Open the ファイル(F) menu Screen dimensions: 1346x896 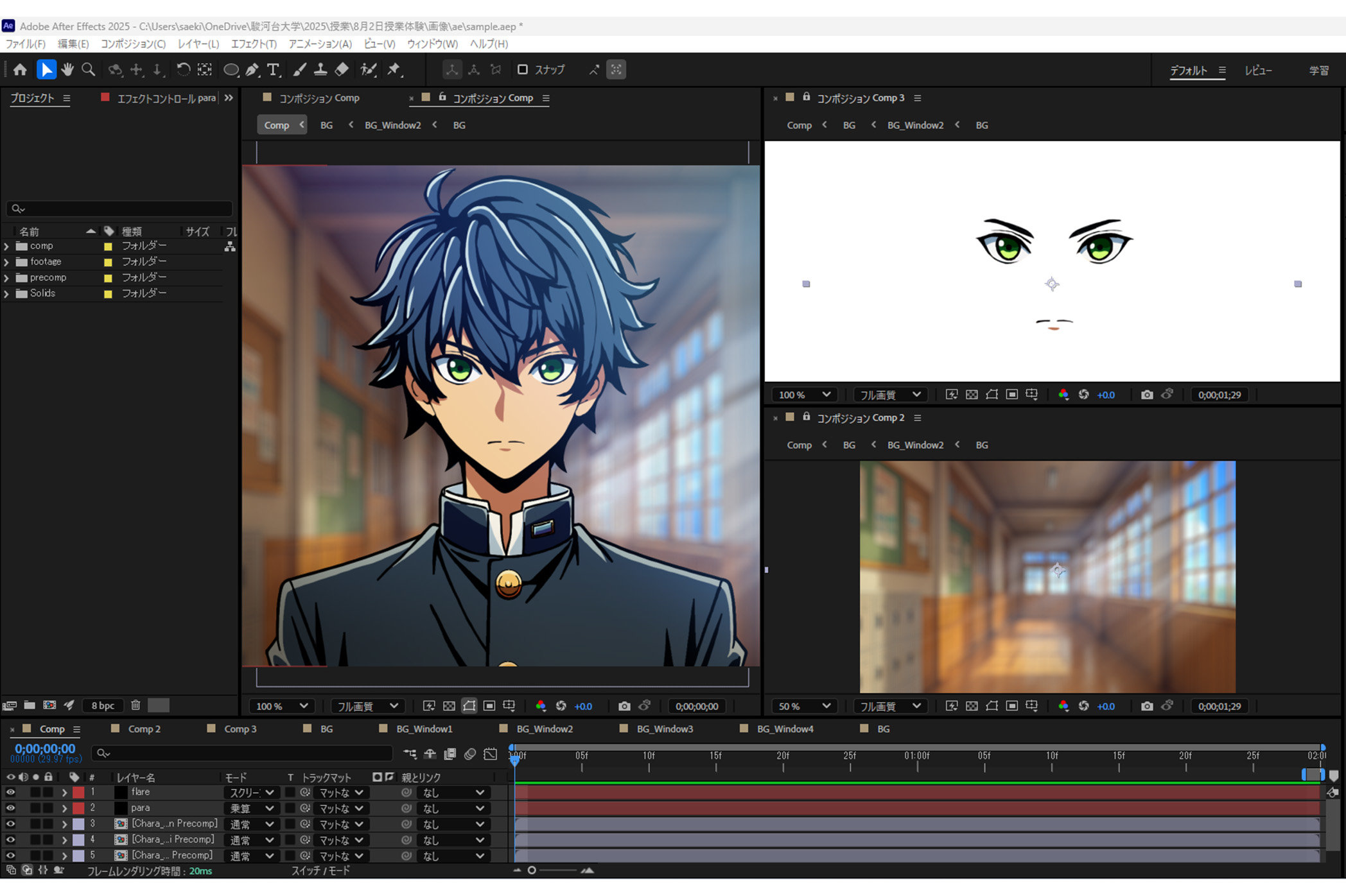click(26, 44)
